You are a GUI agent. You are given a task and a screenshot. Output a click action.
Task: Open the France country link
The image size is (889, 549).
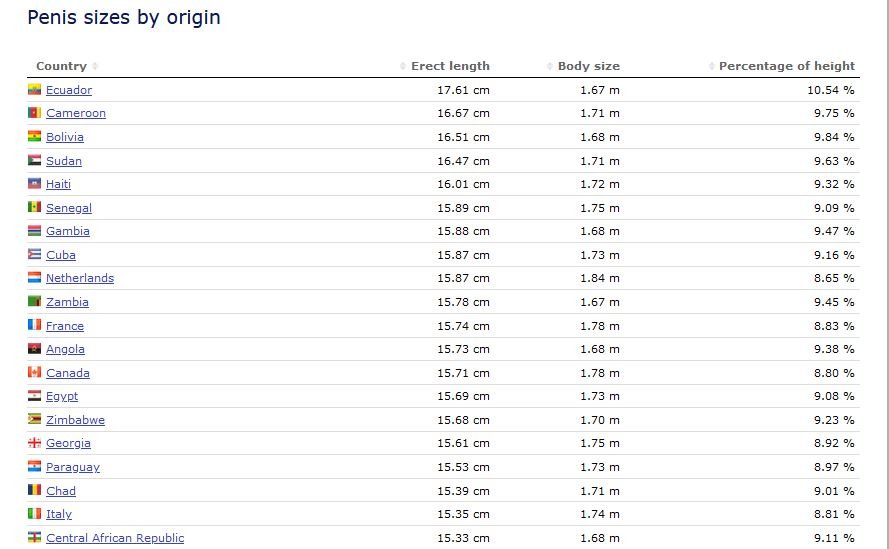tap(65, 326)
